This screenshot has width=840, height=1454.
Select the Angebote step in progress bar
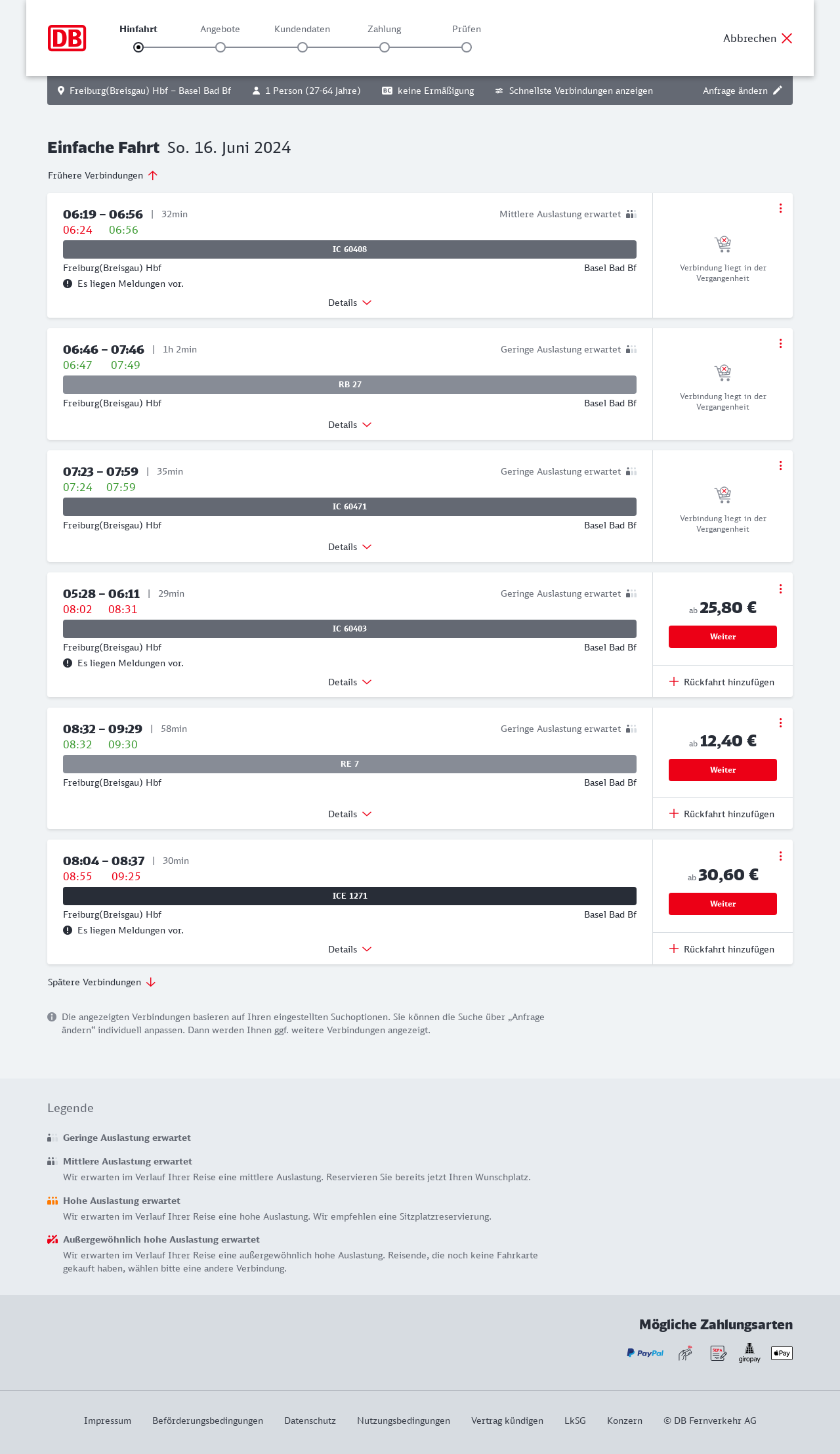coord(220,47)
